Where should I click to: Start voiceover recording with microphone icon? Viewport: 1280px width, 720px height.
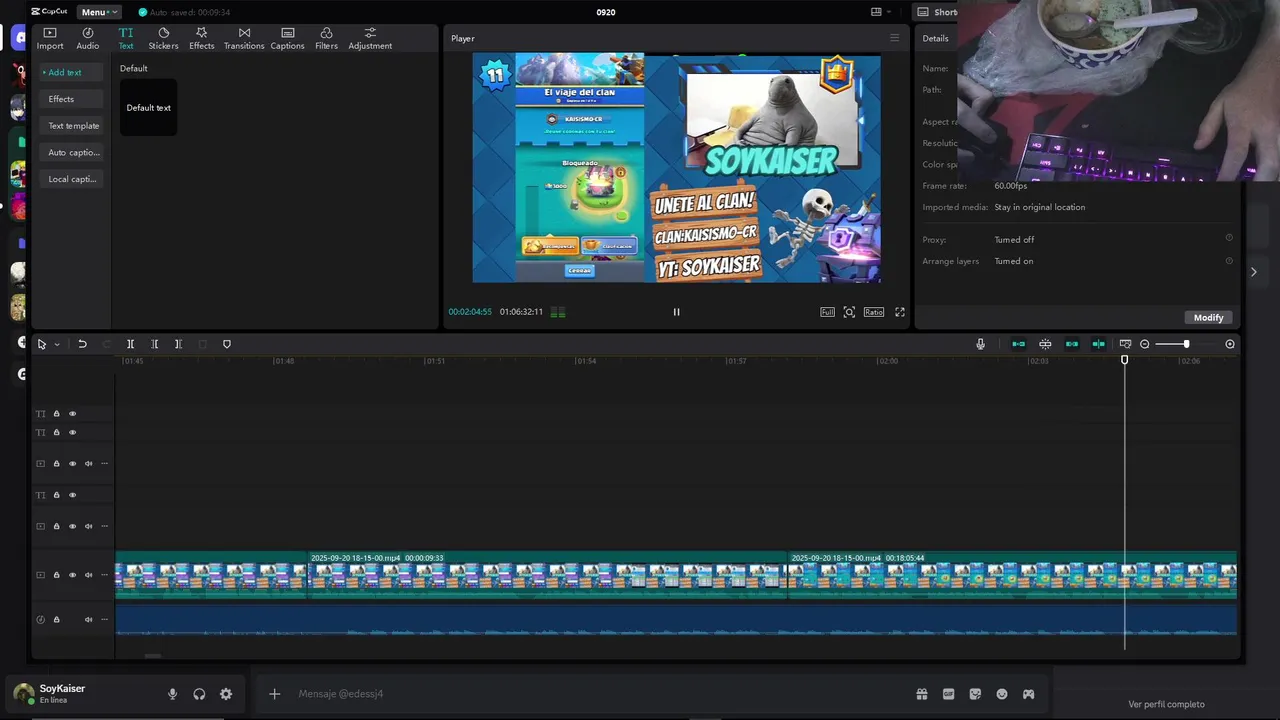point(980,344)
